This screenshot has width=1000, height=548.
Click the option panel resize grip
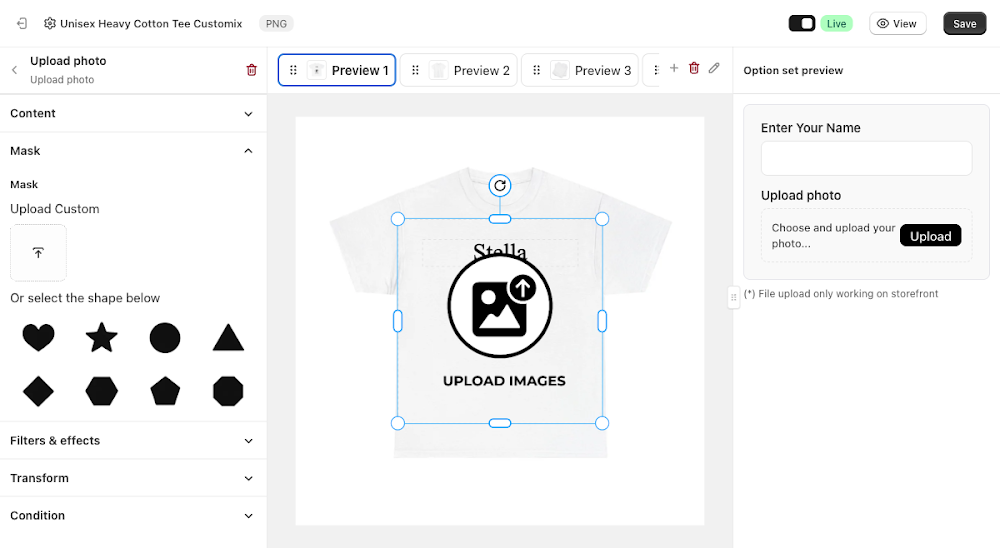(733, 297)
